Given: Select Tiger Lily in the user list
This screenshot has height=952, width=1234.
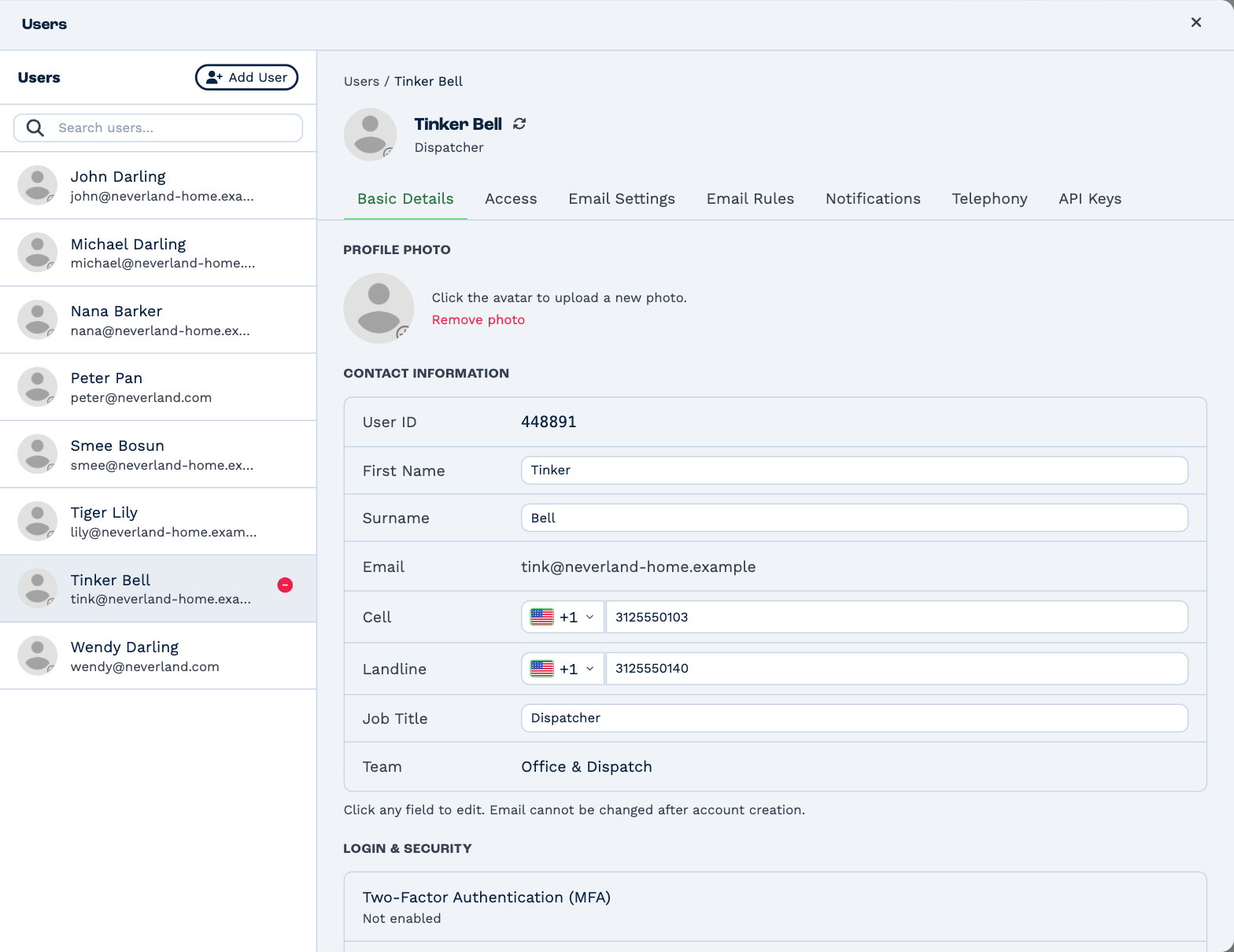Looking at the screenshot, I should [x=158, y=522].
